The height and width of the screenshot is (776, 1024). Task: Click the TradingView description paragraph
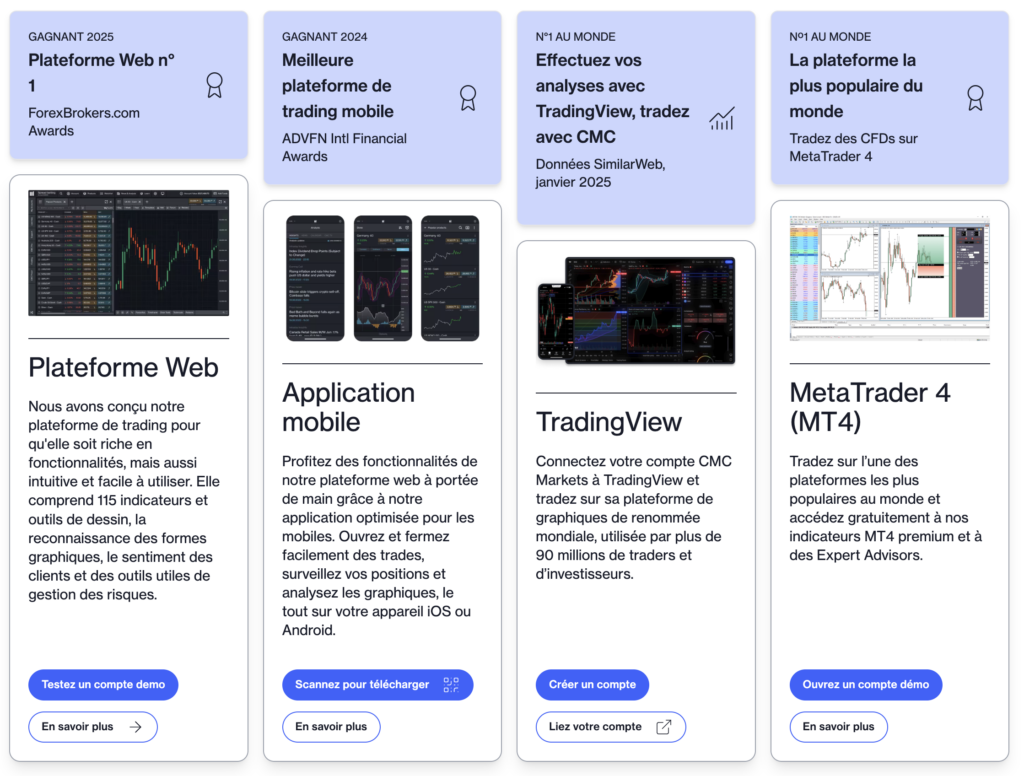[x=633, y=517]
